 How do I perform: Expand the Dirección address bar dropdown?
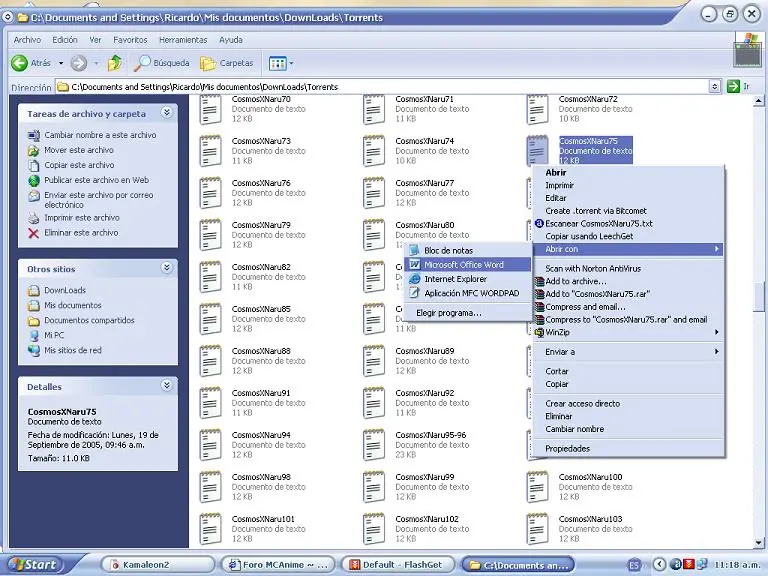[715, 87]
